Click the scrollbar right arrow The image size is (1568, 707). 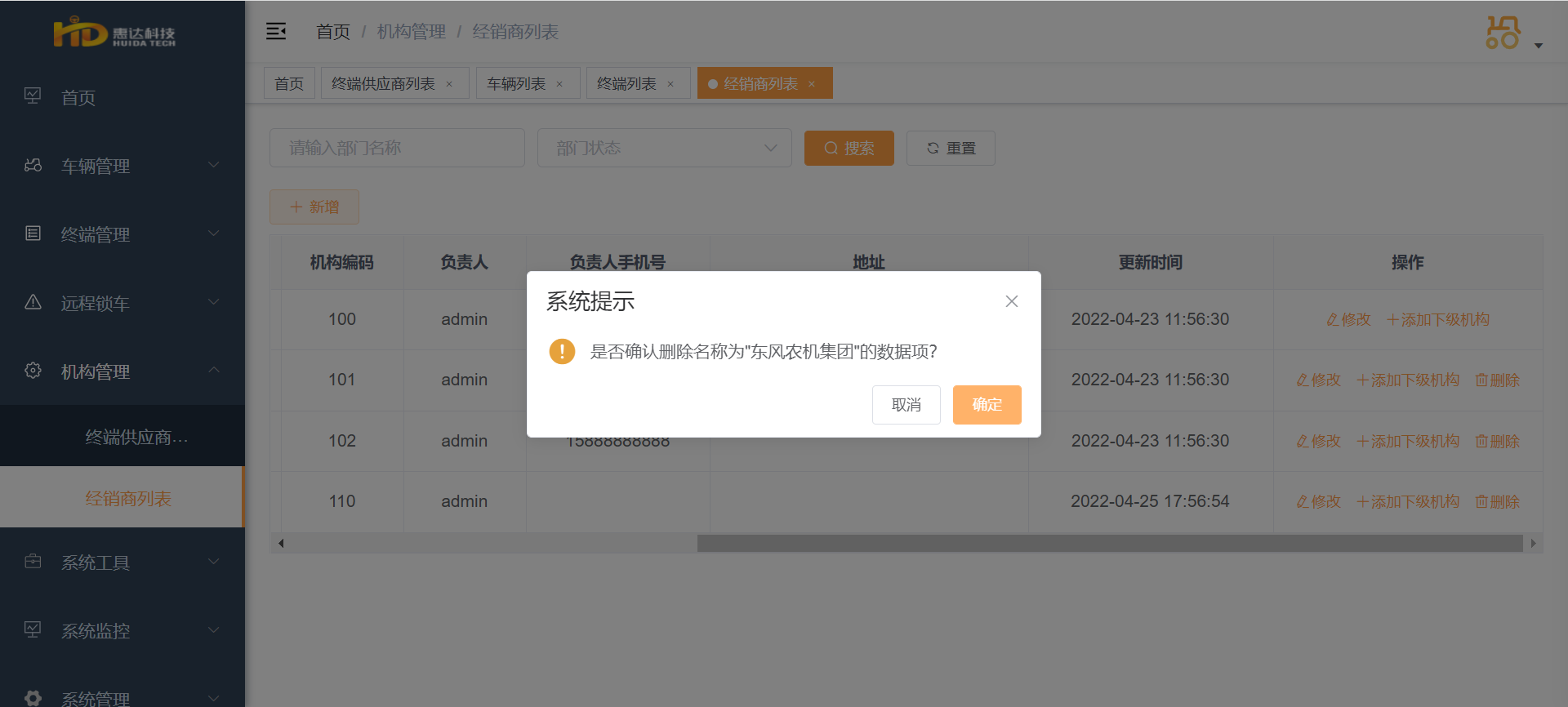pos(1533,543)
